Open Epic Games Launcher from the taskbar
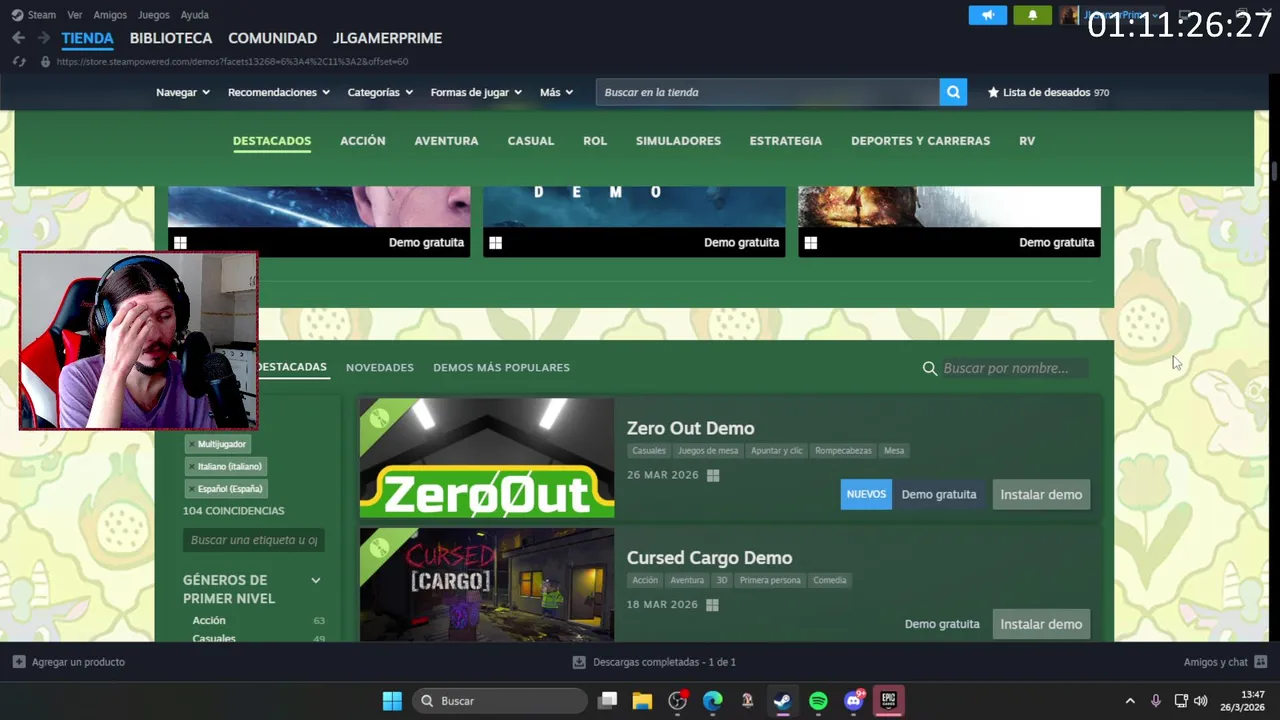 pos(888,701)
